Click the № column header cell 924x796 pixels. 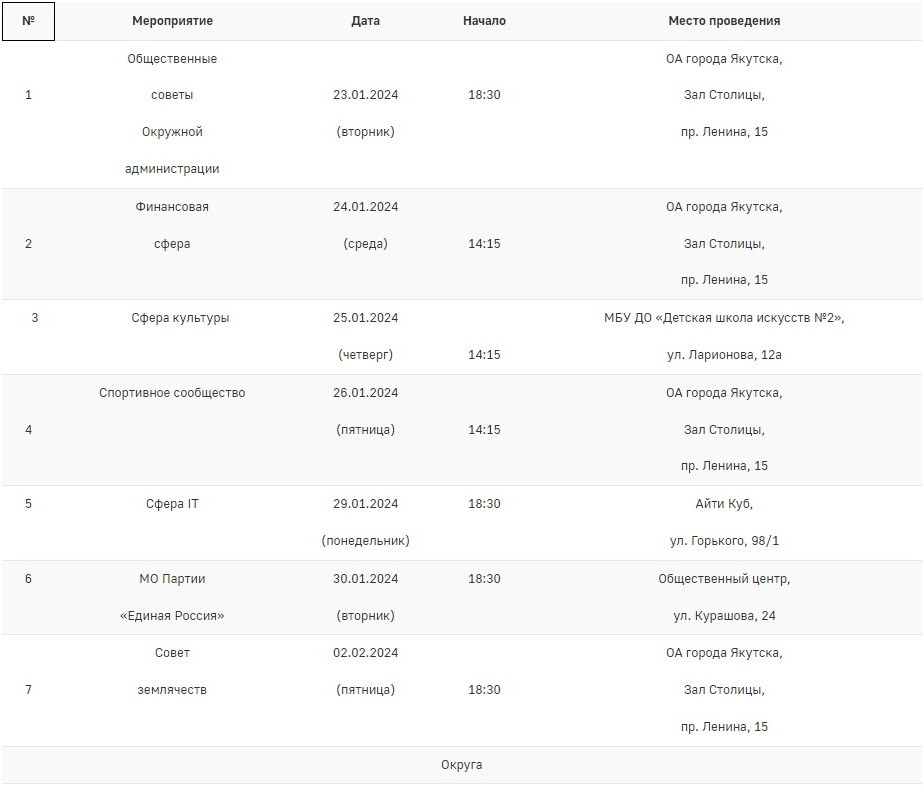tap(28, 21)
